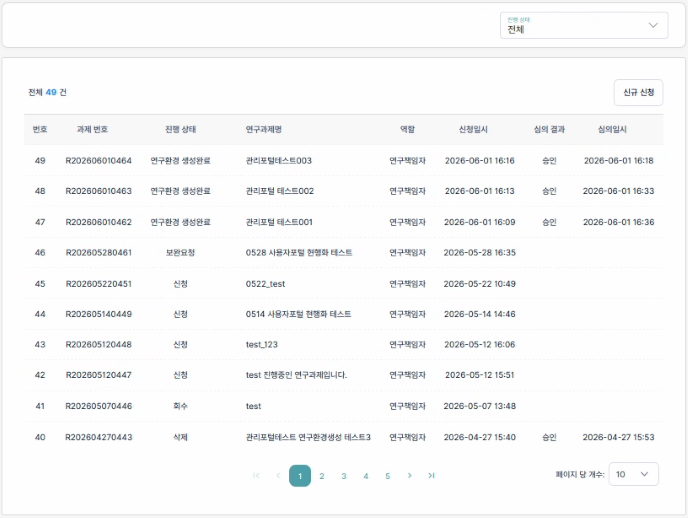Open project R202605220451
The height and width of the screenshot is (518, 688).
(x=99, y=284)
